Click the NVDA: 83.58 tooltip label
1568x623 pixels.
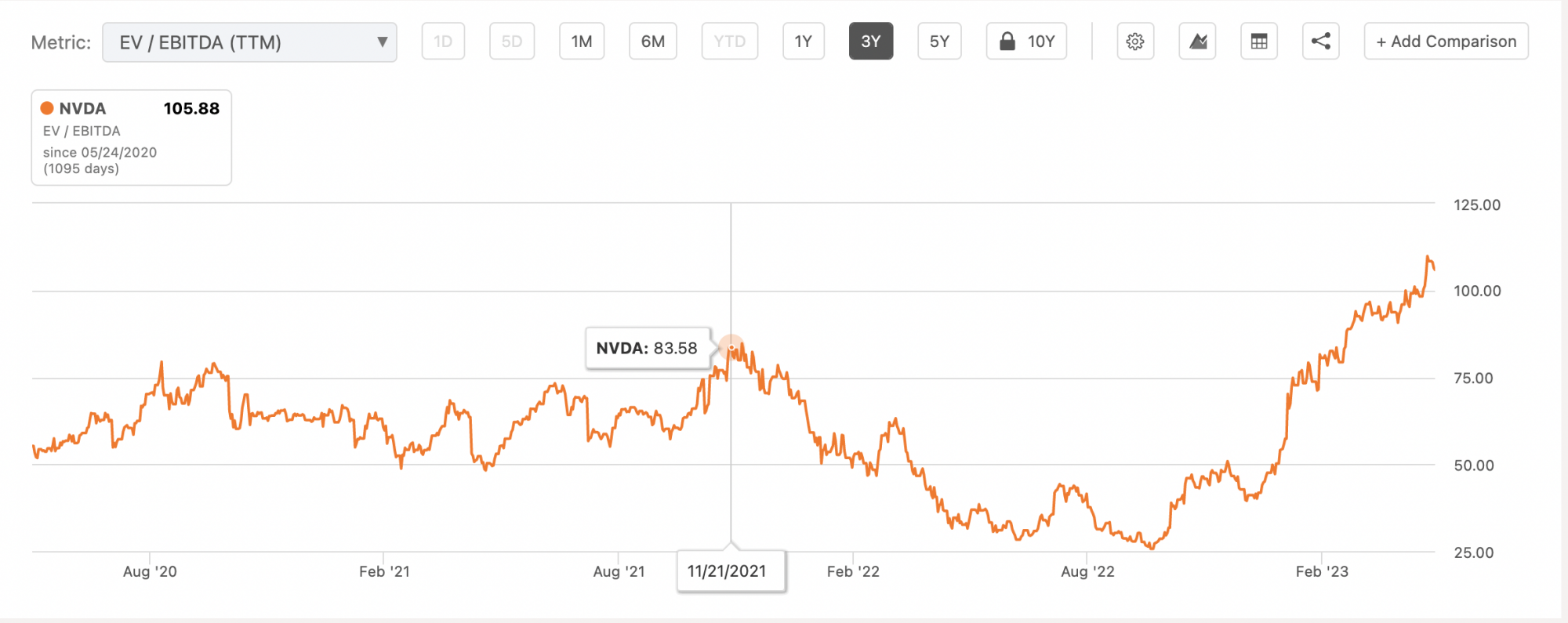647,349
